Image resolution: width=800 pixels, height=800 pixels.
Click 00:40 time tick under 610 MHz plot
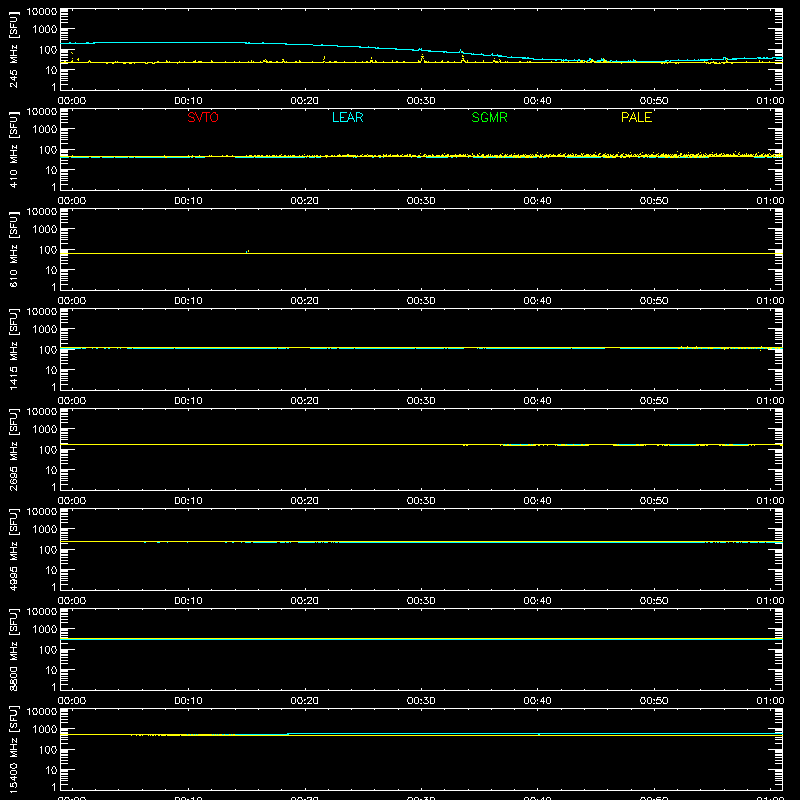click(x=537, y=301)
